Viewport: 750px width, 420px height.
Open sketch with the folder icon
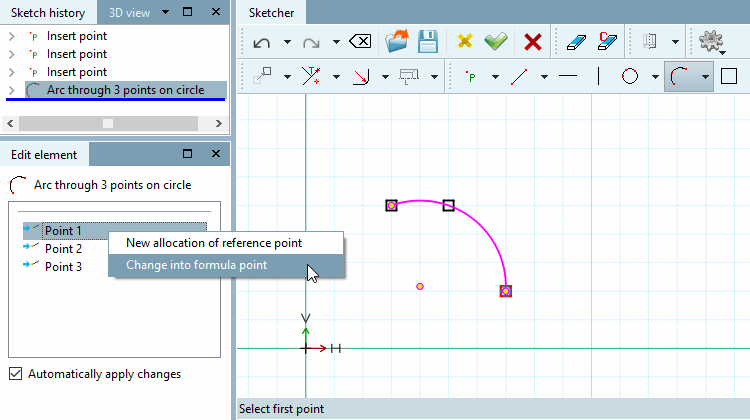397,41
